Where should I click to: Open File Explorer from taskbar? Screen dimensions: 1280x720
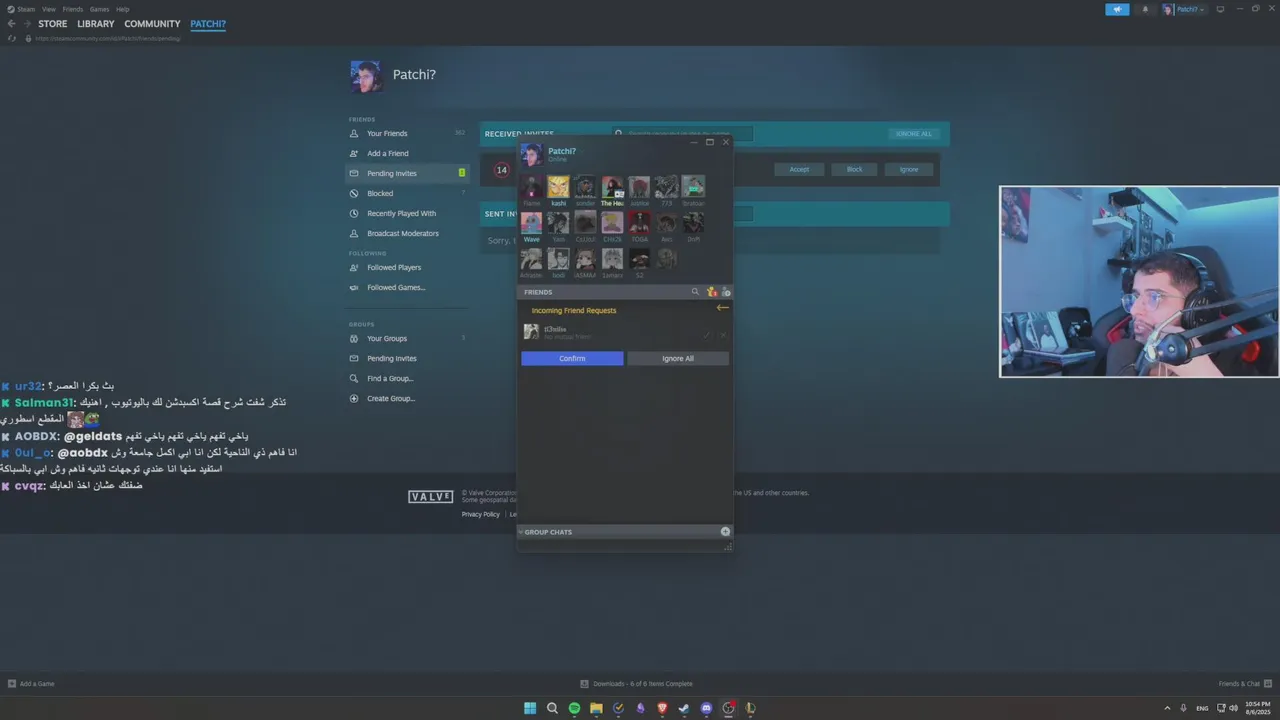pos(596,708)
